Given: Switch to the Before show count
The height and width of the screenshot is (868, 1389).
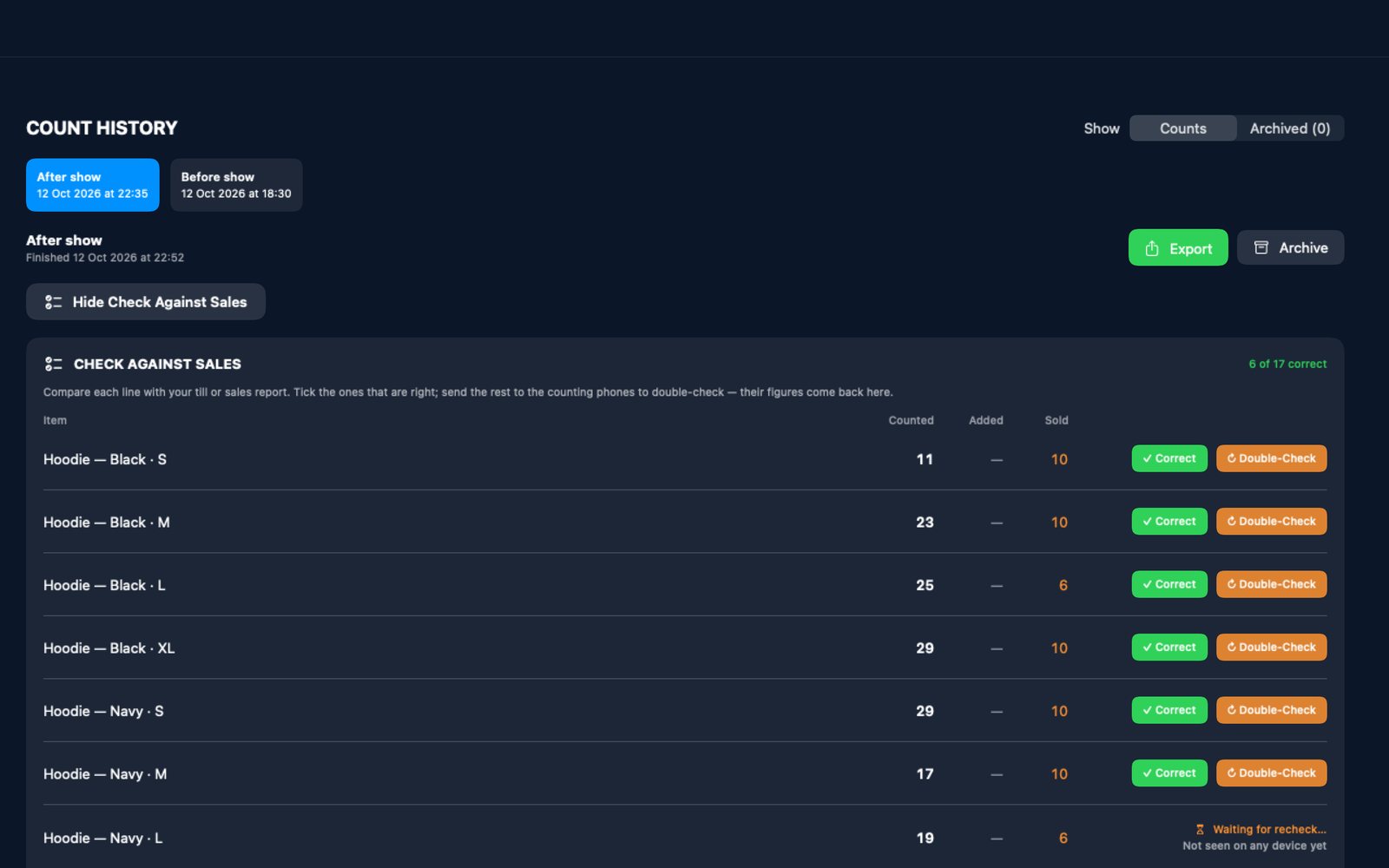Looking at the screenshot, I should (x=236, y=185).
